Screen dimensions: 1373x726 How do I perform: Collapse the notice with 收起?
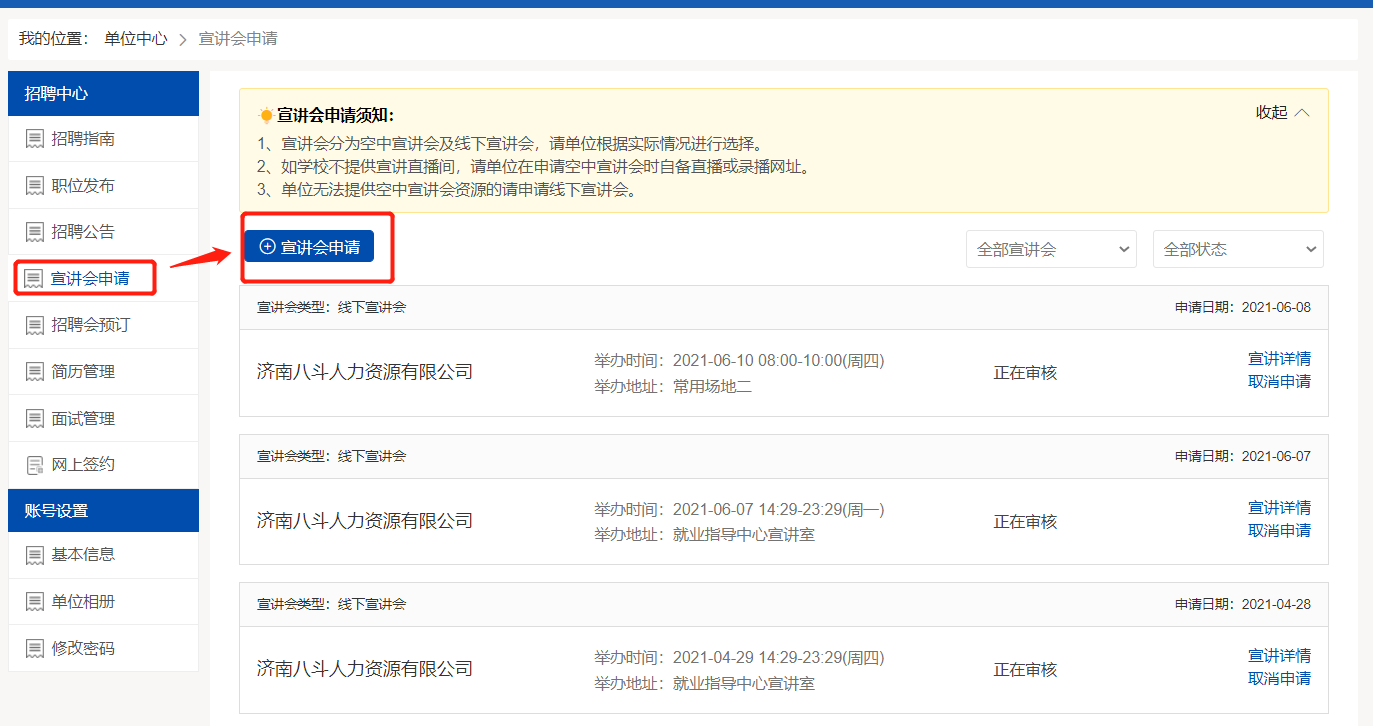[1272, 112]
